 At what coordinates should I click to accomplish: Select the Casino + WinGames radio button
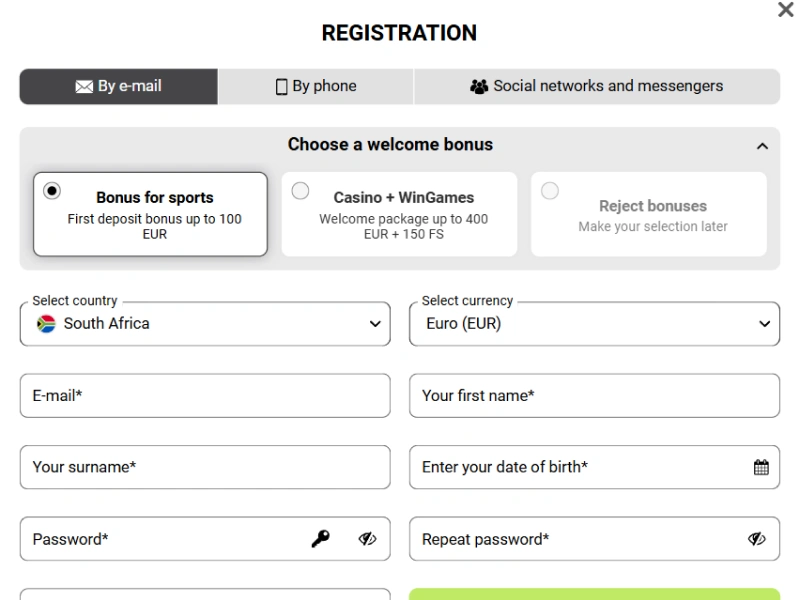pyautogui.click(x=300, y=190)
